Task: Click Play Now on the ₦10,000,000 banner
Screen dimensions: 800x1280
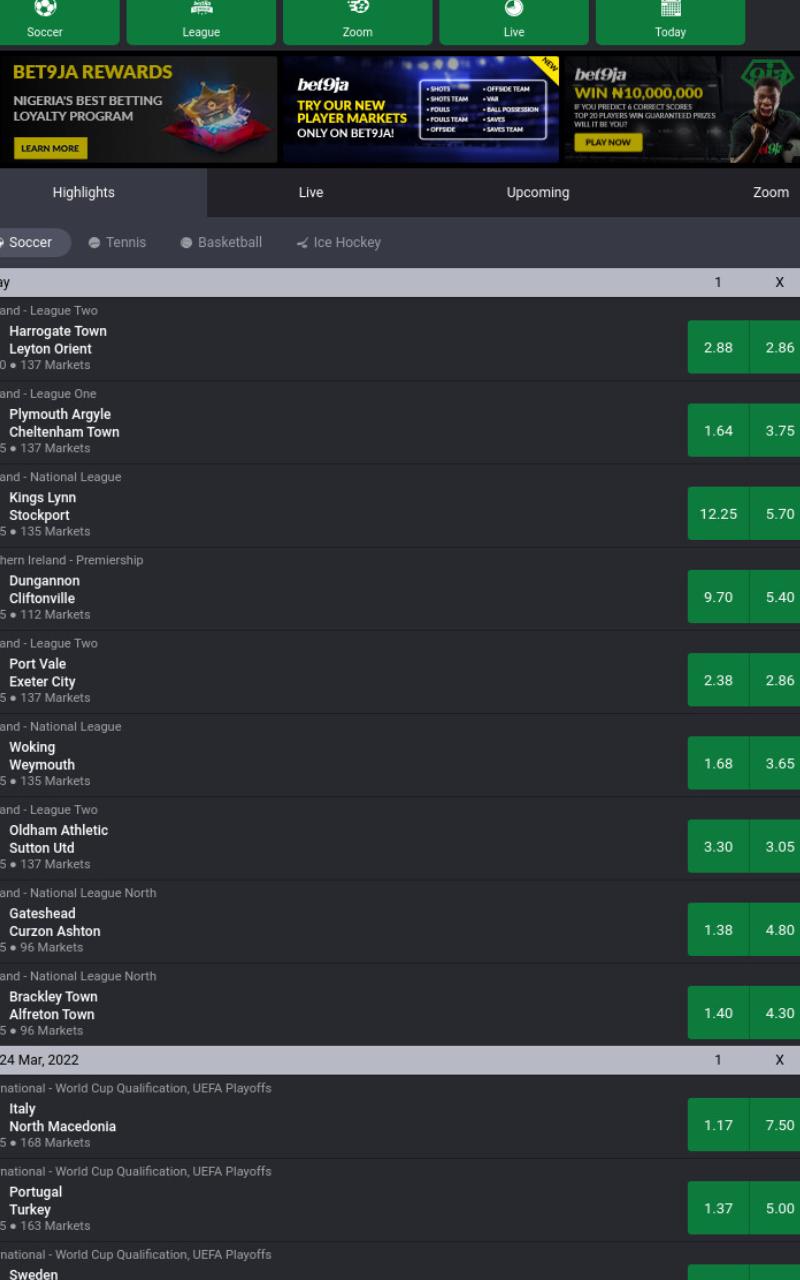Action: [x=608, y=142]
